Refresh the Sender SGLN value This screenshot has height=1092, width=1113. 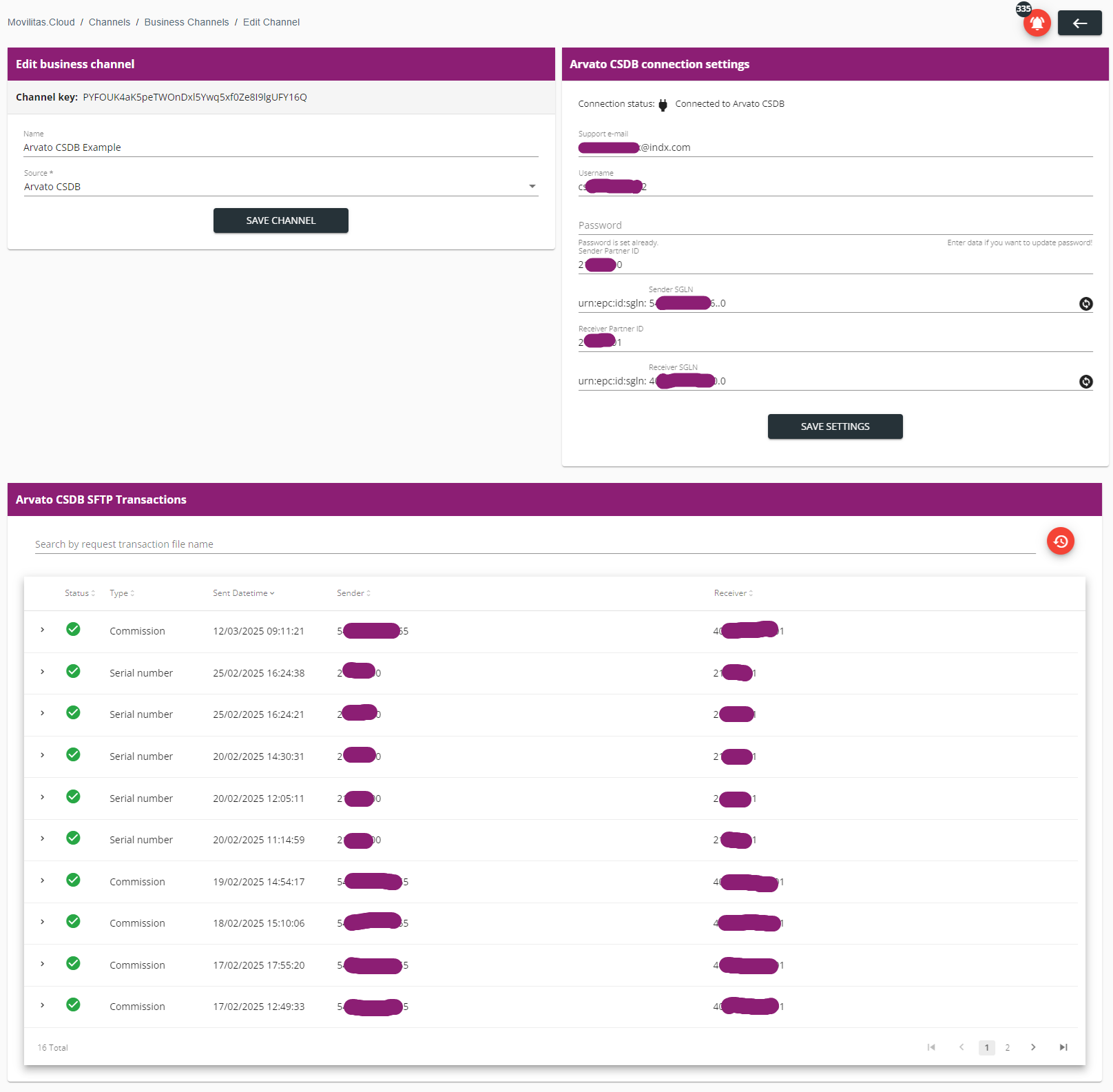point(1085,304)
